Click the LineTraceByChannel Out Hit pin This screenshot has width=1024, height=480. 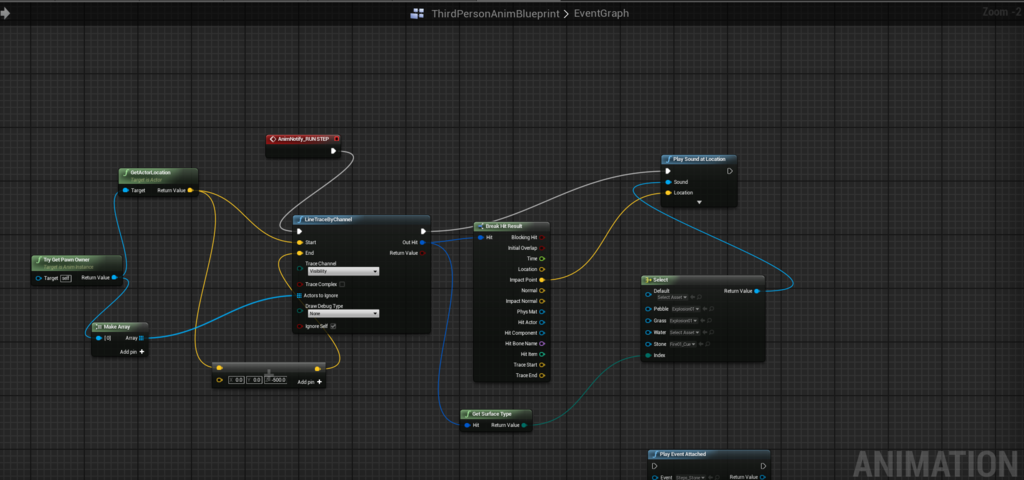pyautogui.click(x=423, y=242)
